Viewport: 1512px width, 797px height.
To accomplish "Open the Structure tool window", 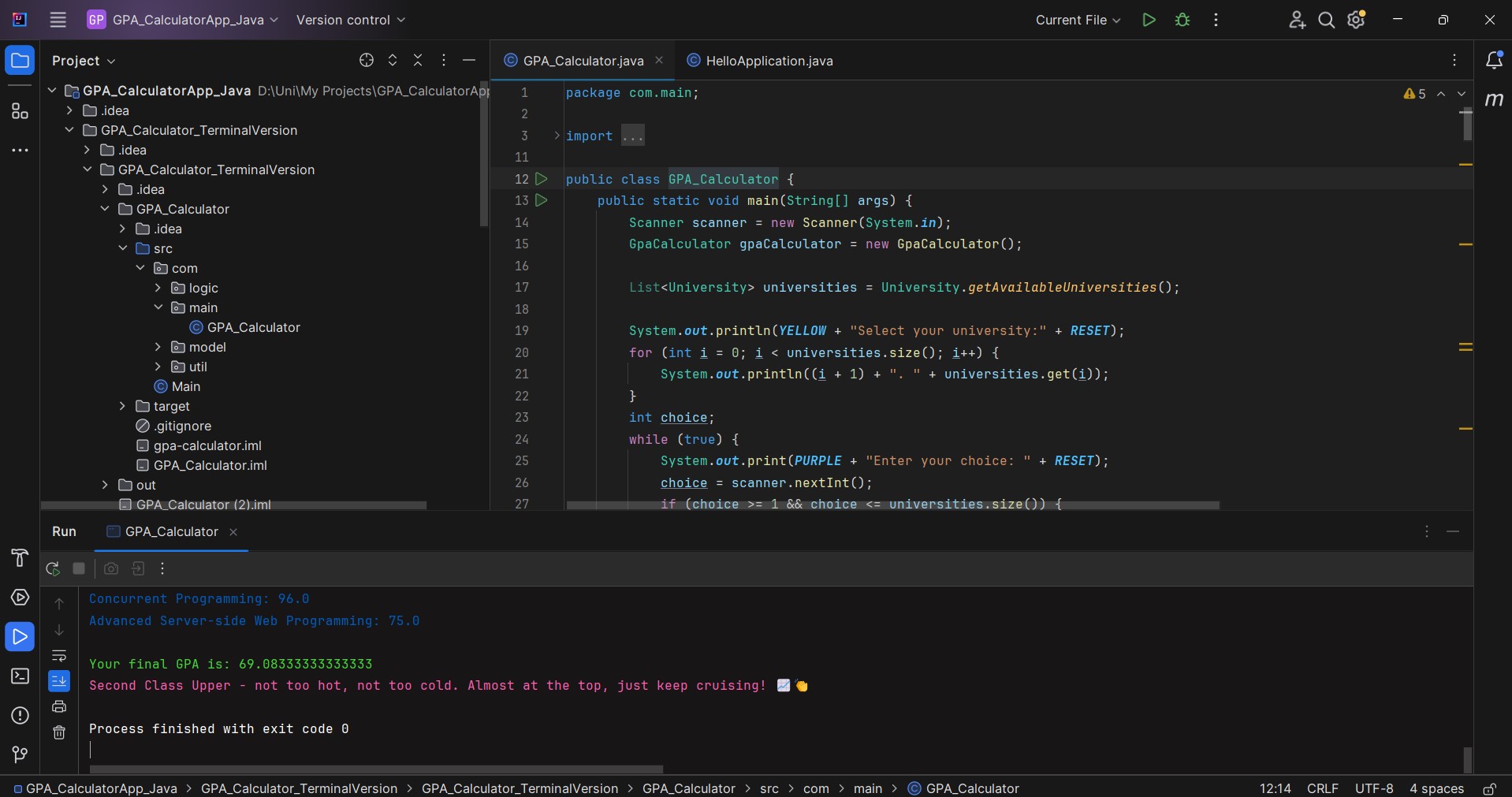I will (20, 112).
